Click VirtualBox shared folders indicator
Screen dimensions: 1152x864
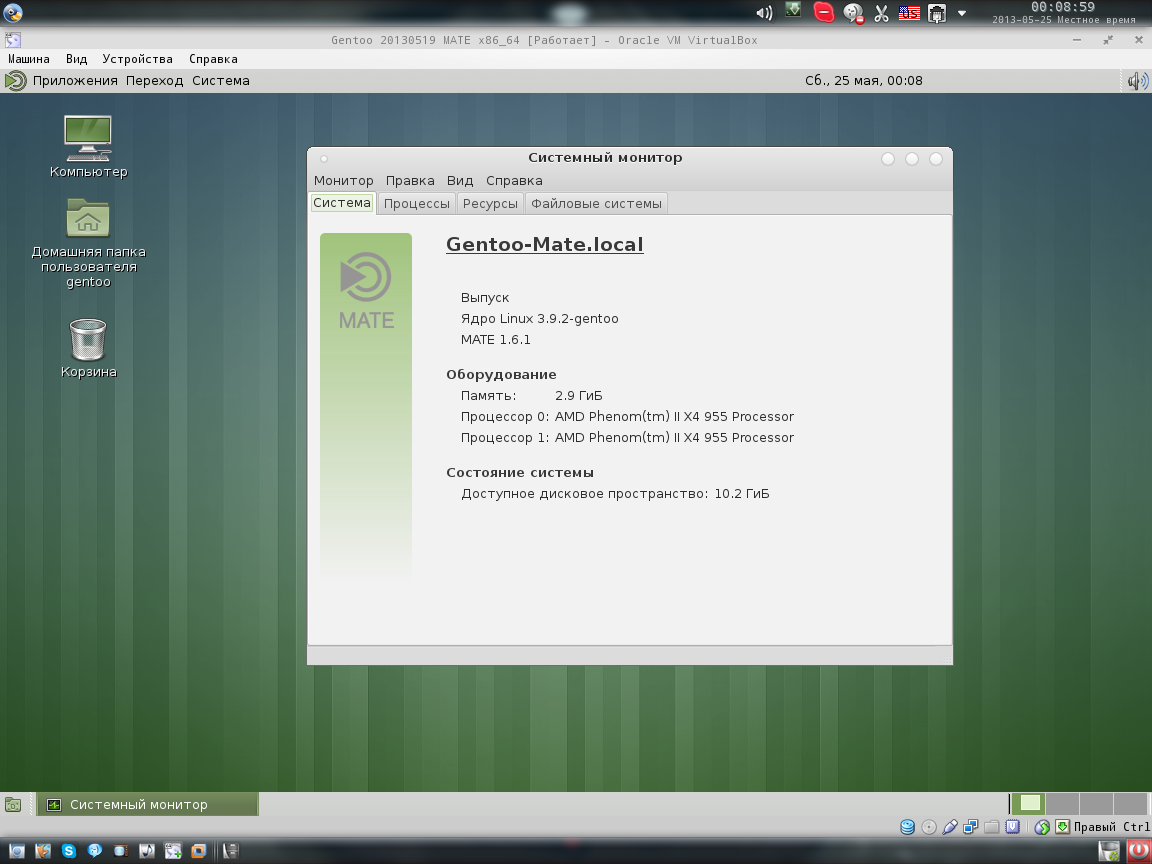(992, 827)
